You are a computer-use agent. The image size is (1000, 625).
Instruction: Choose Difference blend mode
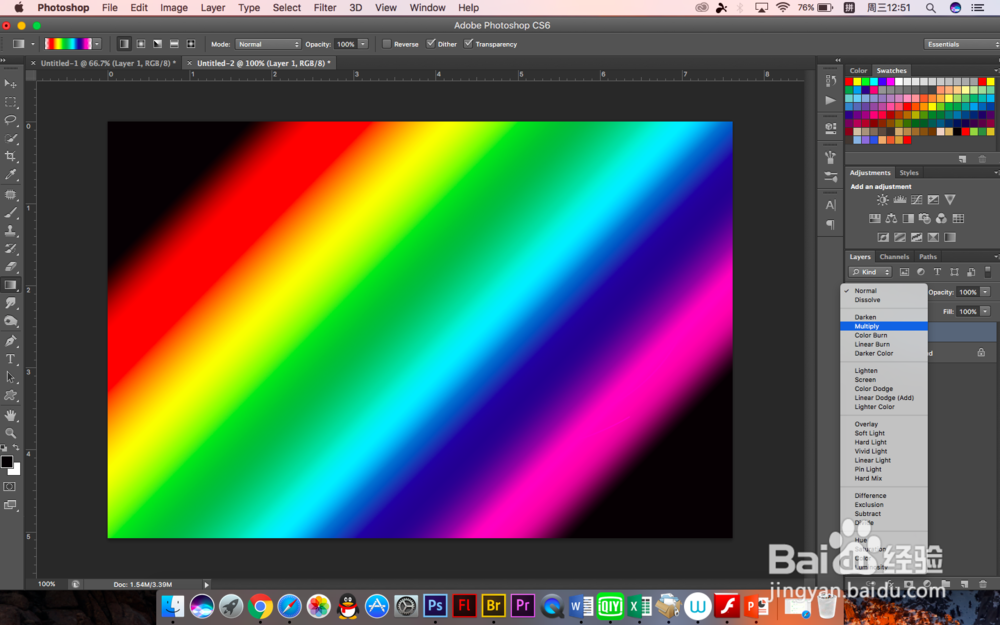click(884, 496)
